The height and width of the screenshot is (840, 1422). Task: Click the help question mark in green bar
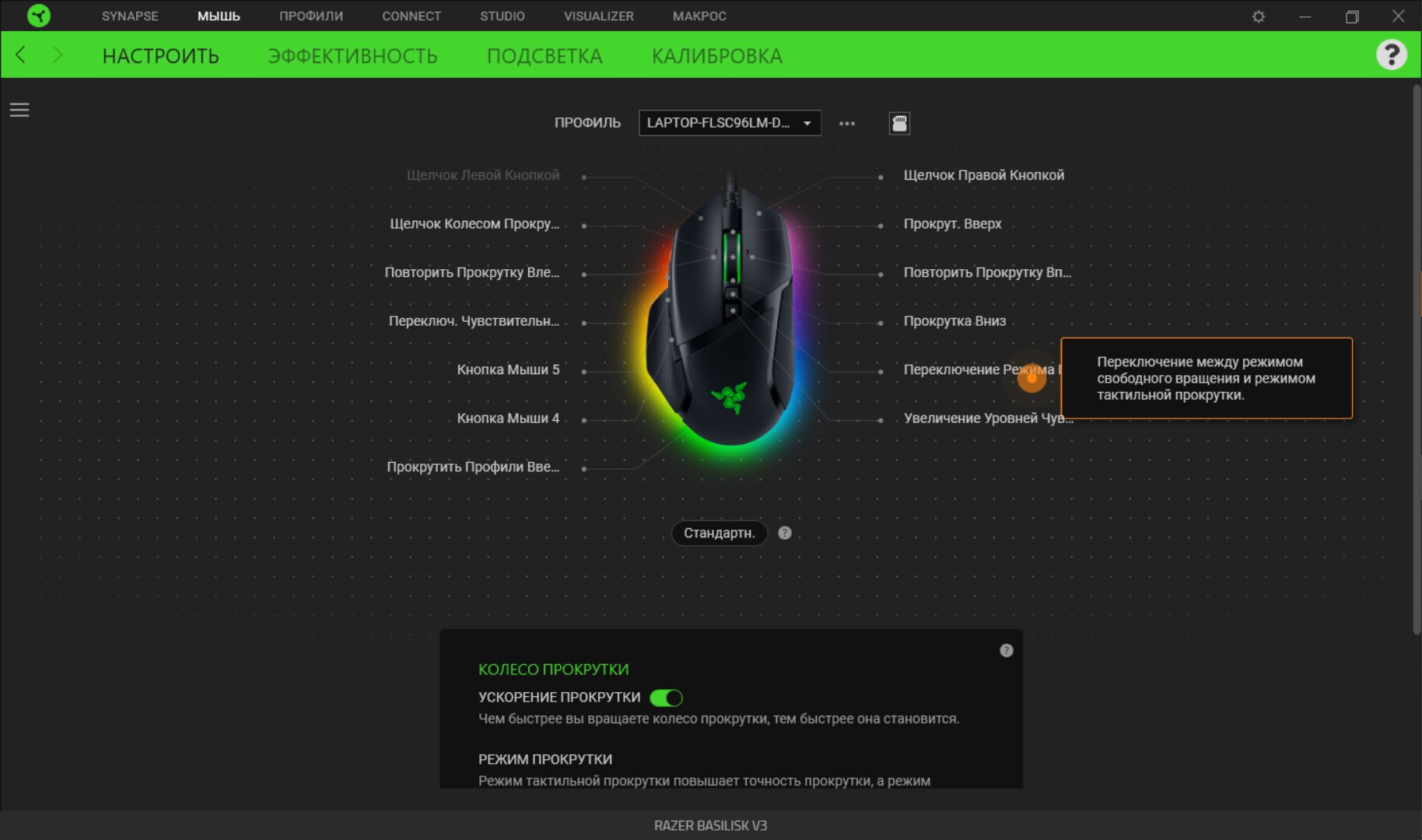1391,54
